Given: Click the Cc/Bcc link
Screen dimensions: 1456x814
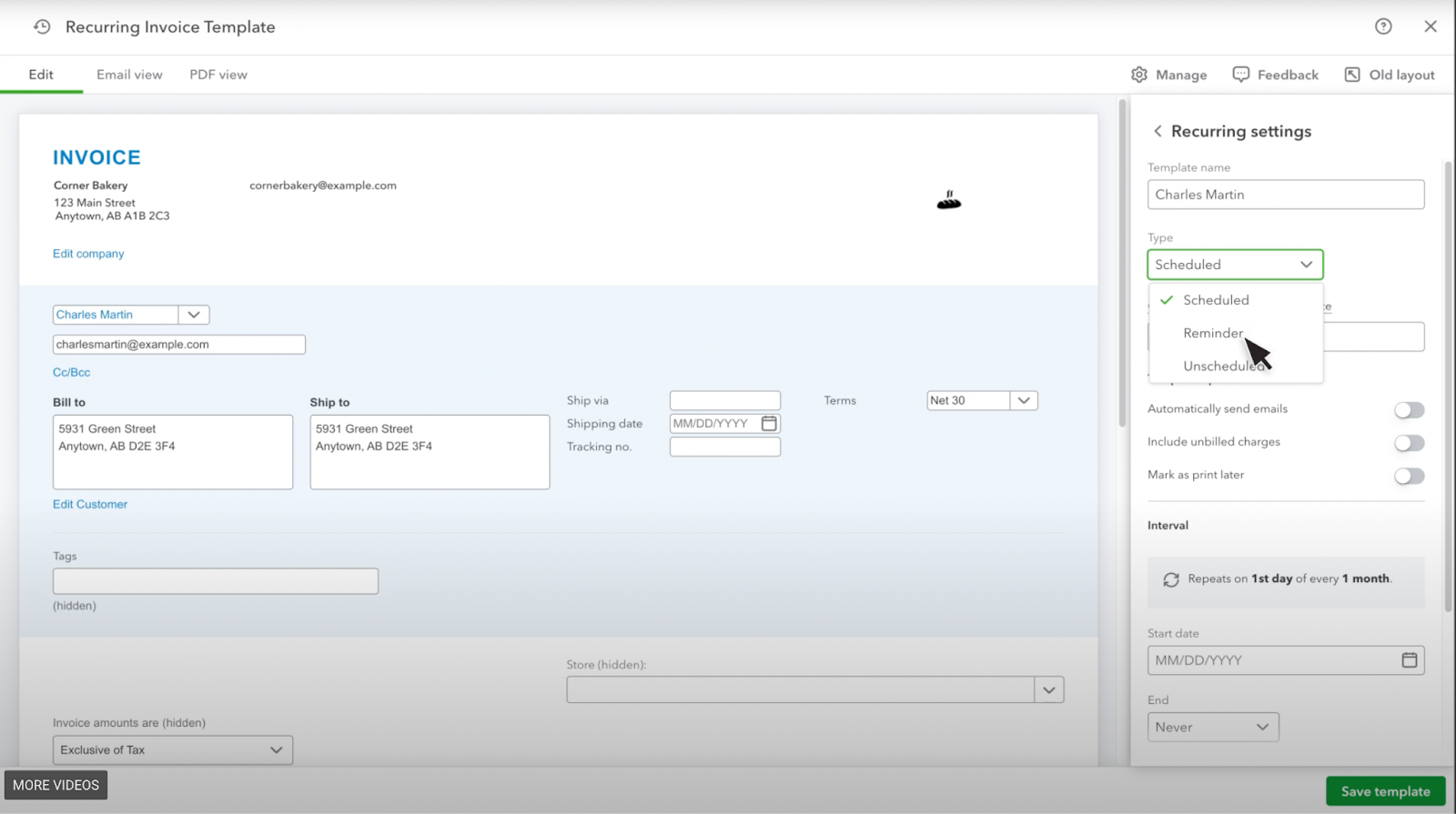Looking at the screenshot, I should click(x=71, y=372).
